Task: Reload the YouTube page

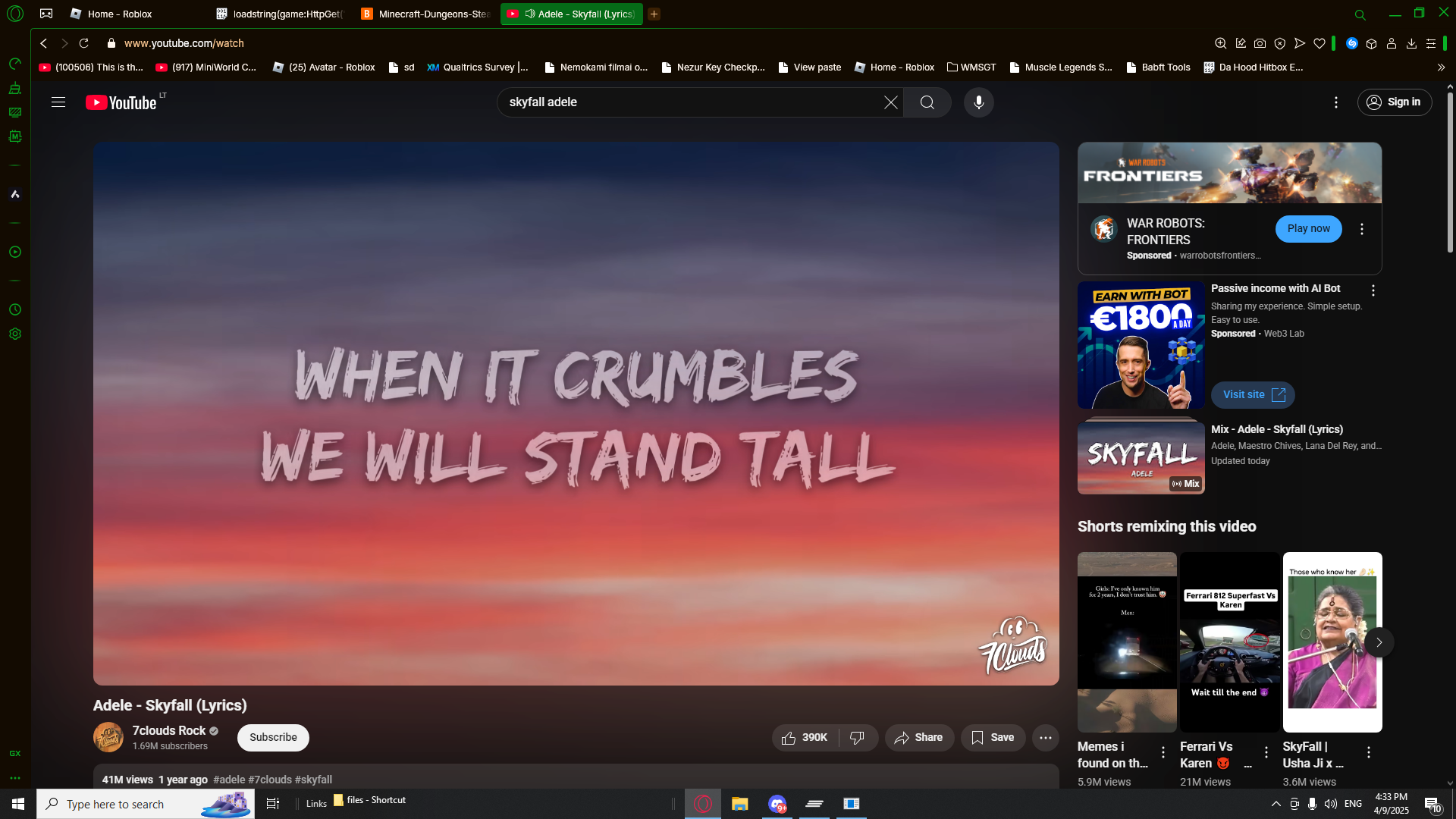Action: click(x=84, y=43)
